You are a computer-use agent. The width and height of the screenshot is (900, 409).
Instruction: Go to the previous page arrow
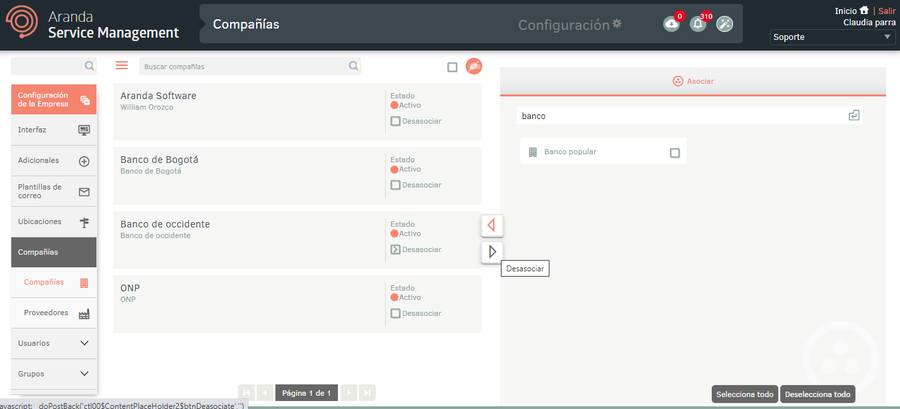point(265,393)
